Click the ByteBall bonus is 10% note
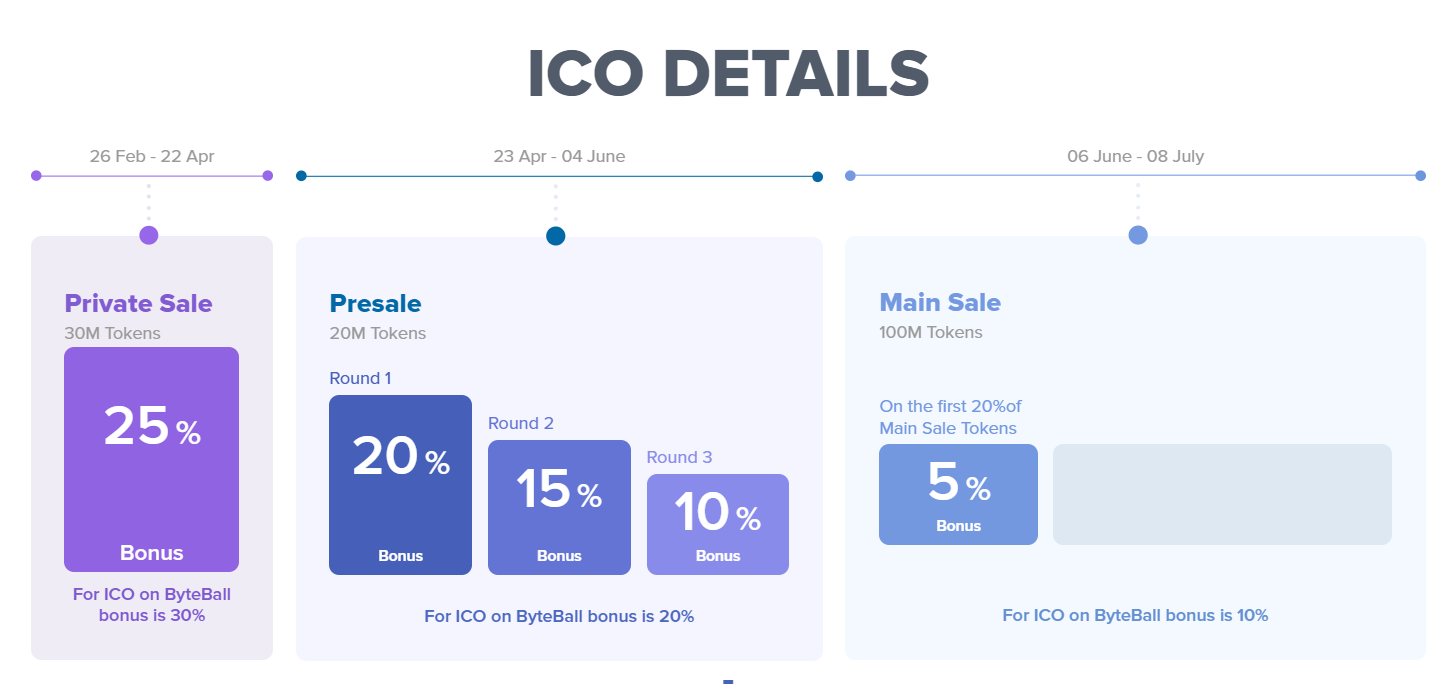Screen dimensions: 1449x684 coord(1135,615)
